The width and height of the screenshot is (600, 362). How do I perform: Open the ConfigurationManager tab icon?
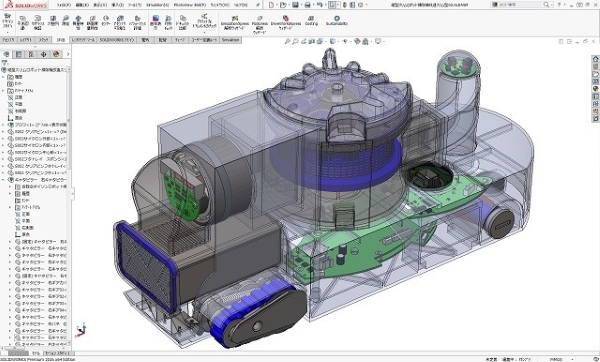pos(31,54)
